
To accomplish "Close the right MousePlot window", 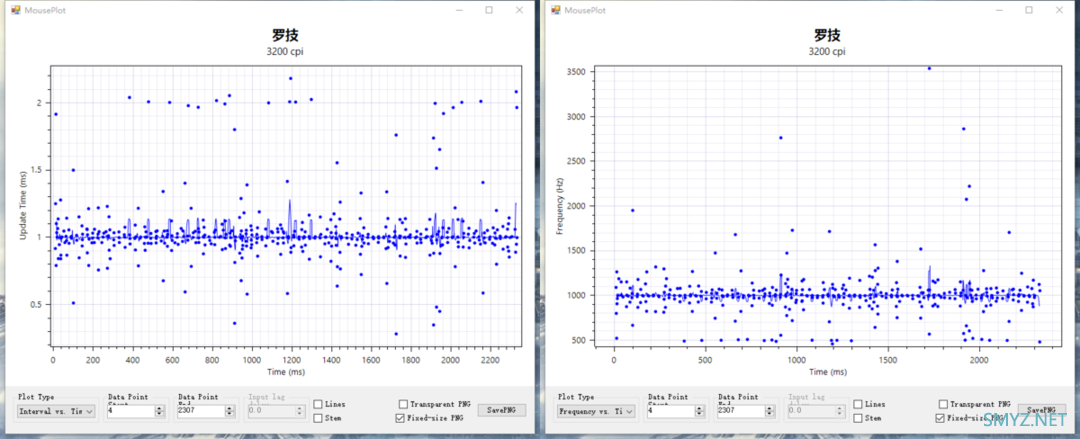I will tap(1059, 10).
